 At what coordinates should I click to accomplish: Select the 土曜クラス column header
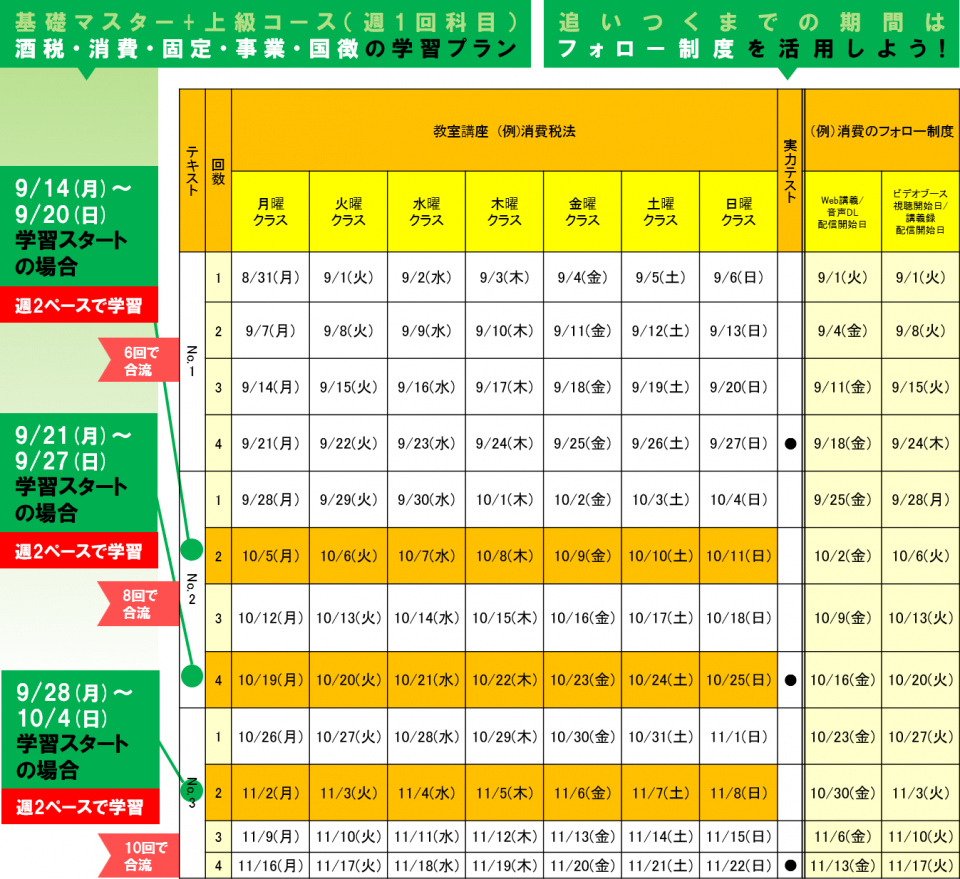[x=660, y=212]
